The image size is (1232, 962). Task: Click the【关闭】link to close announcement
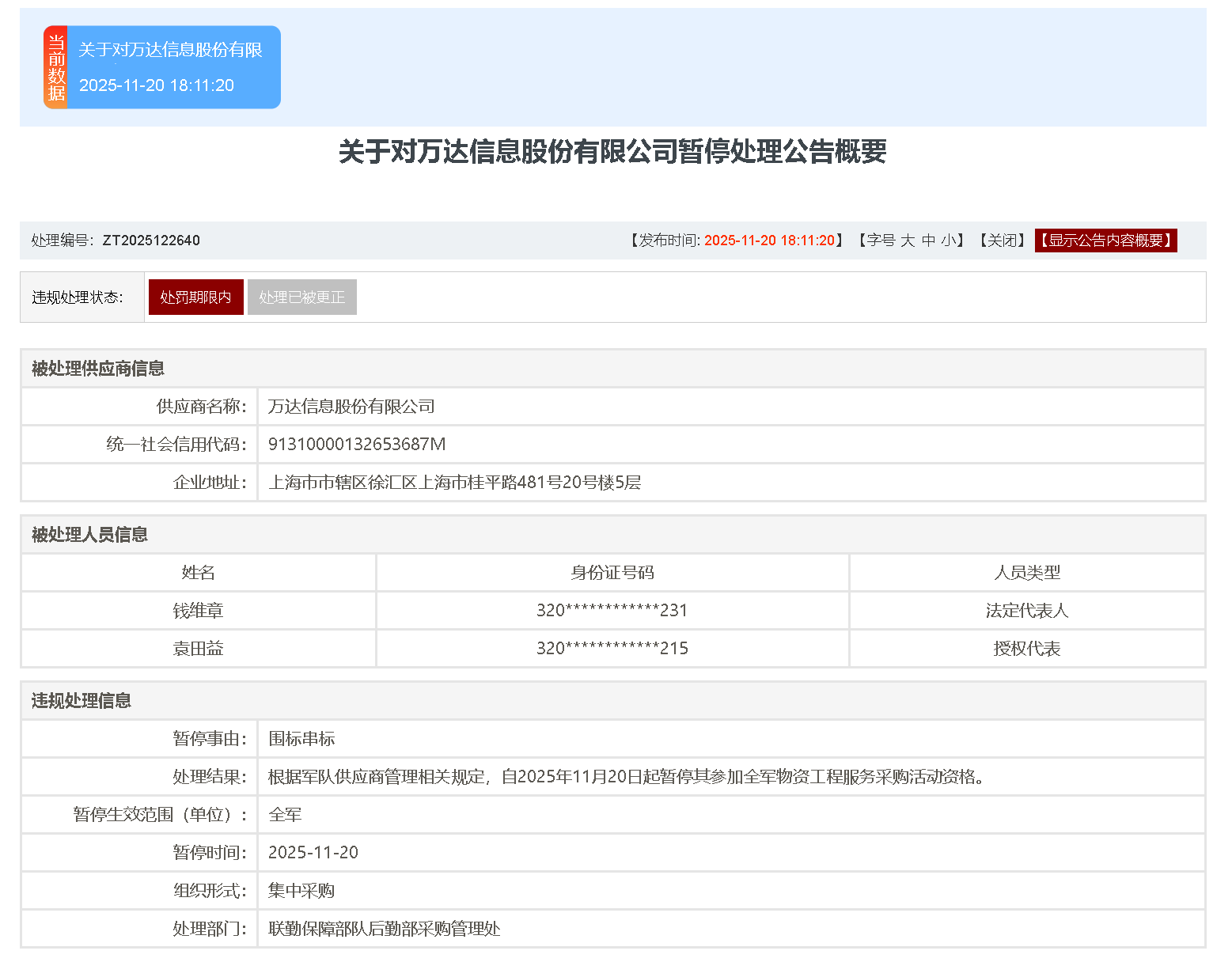(x=1003, y=240)
